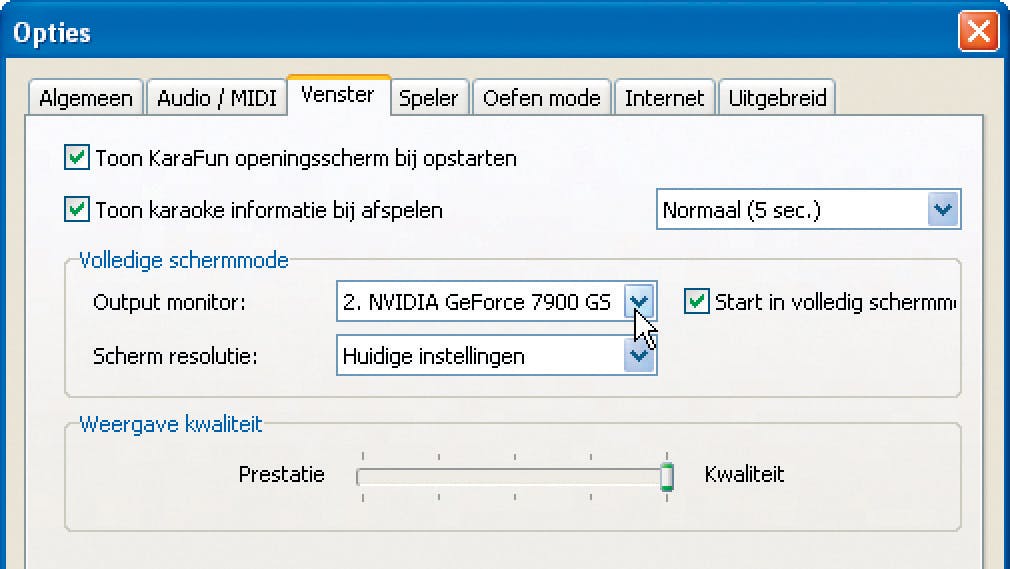Switch to the Audio / MIDI tab
The image size is (1010, 569).
click(219, 98)
